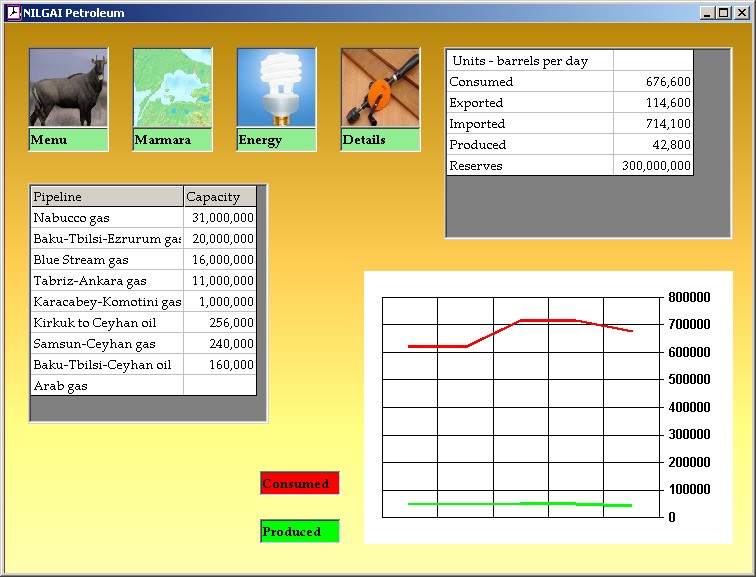Click the Imported row in units table
This screenshot has width=756, height=577.
click(x=530, y=124)
